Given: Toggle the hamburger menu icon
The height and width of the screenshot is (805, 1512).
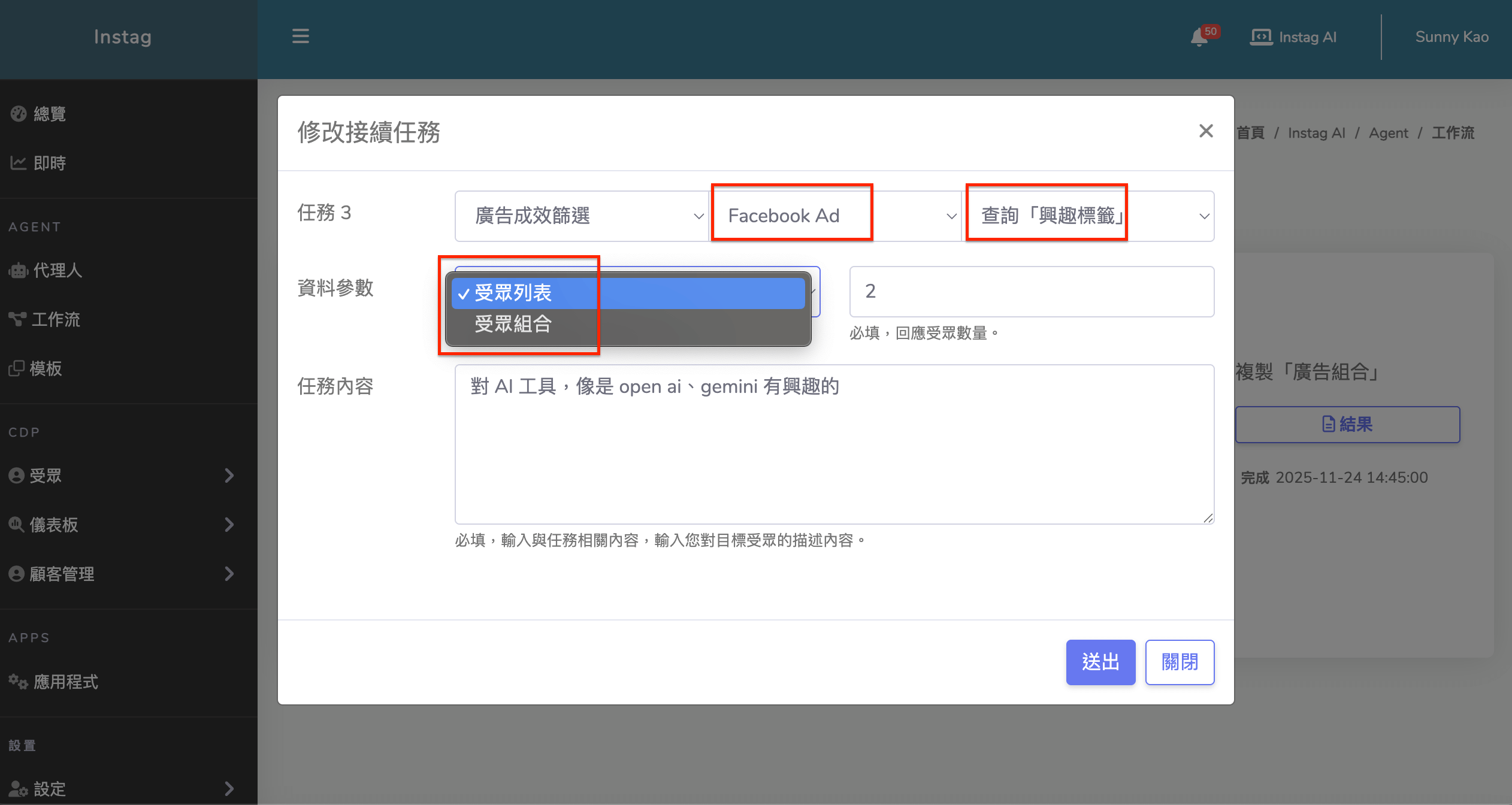Looking at the screenshot, I should 300,37.
